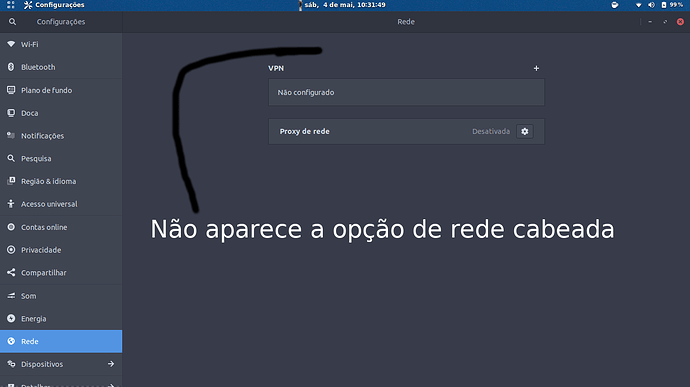The image size is (690, 387).
Task: Expand Dispositivos submenu arrow
Action: 111,364
